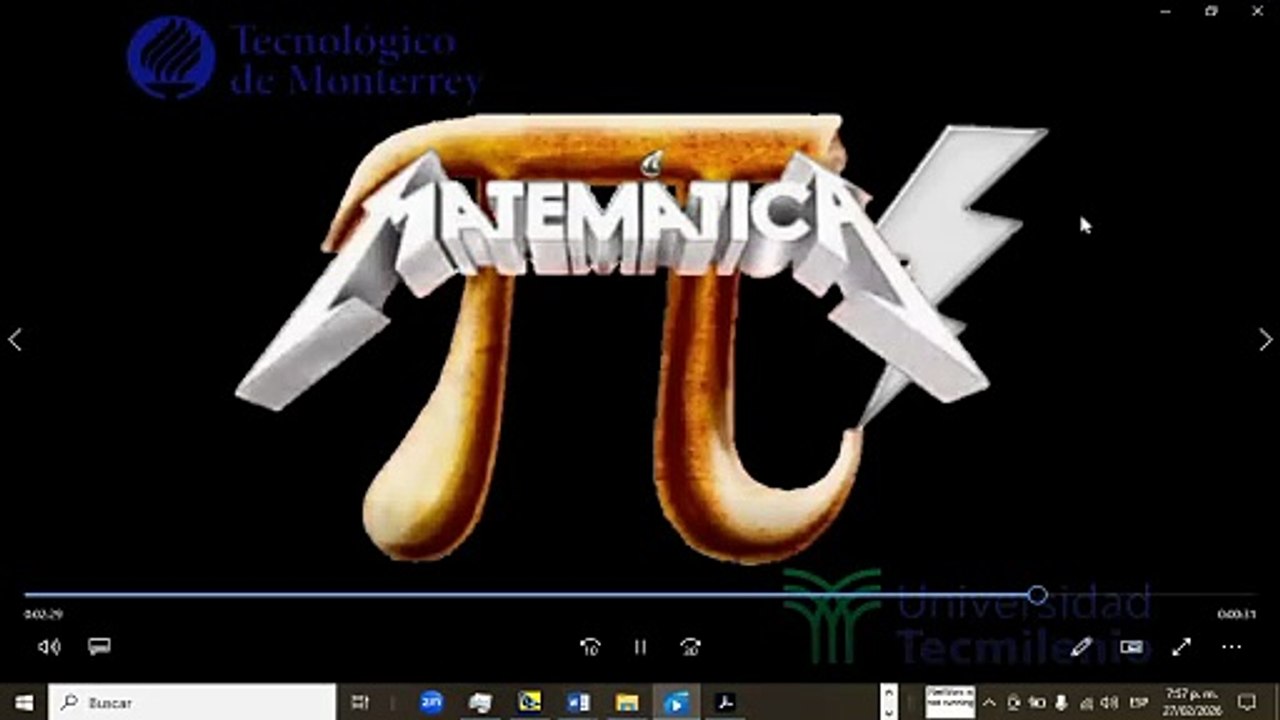
Task: Enter fullscreen with the diagonal arrows icon
Action: (x=1181, y=647)
